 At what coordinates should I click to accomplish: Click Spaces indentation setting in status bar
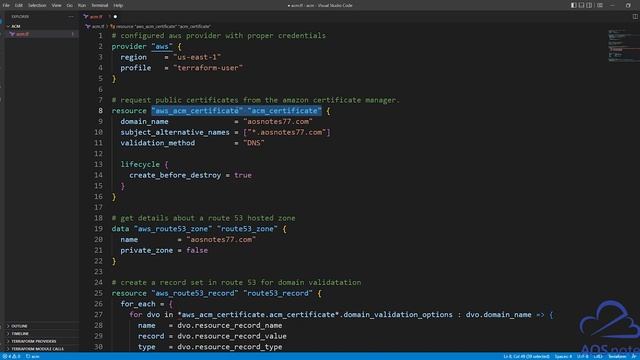(563, 356)
